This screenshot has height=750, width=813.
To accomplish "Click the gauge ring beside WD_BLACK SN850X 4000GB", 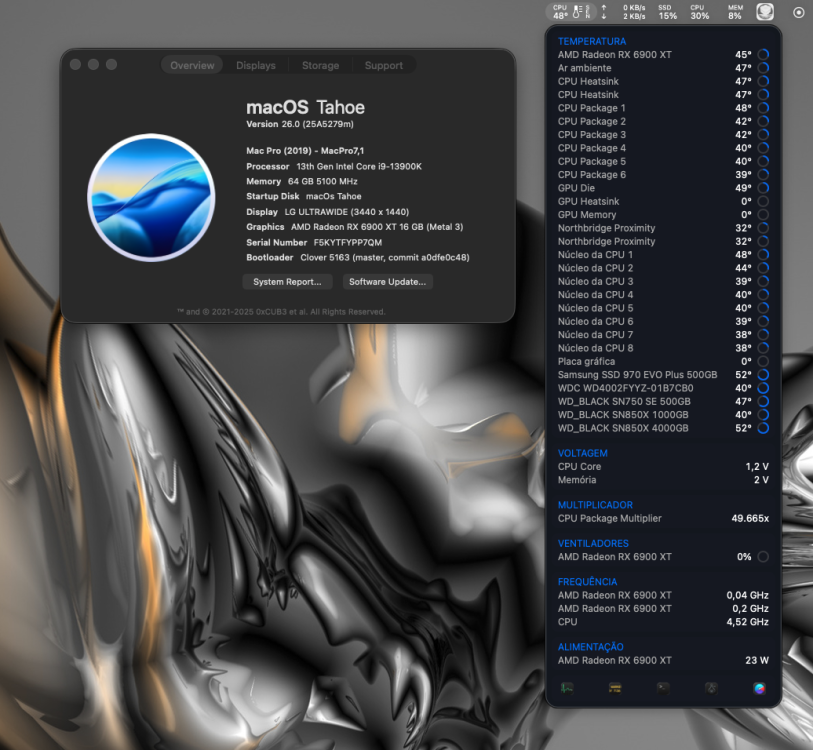I will click(763, 428).
